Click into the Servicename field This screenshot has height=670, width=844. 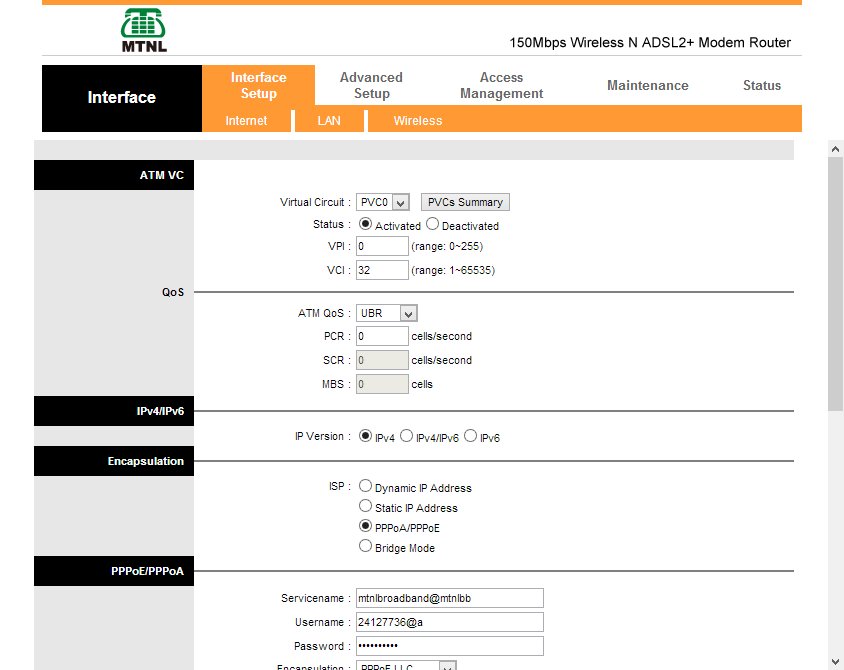click(449, 598)
